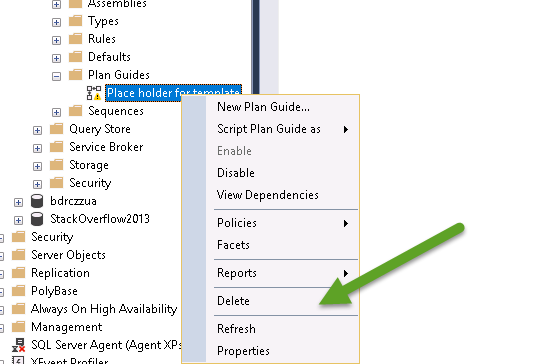
Task: Select Disable in the context menu
Action: [x=236, y=173]
